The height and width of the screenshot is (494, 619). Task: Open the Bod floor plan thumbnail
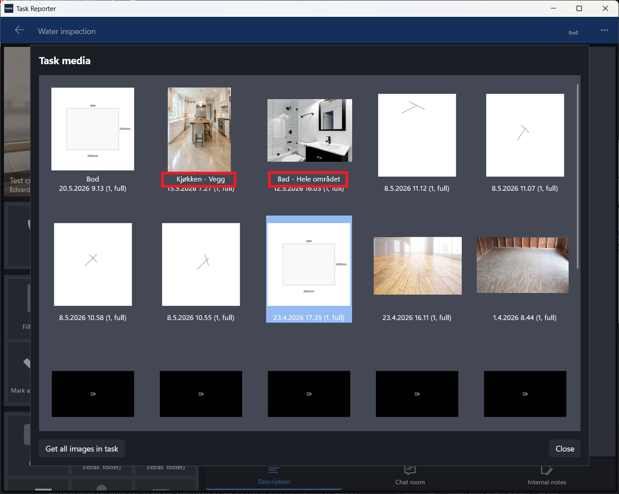click(x=92, y=129)
